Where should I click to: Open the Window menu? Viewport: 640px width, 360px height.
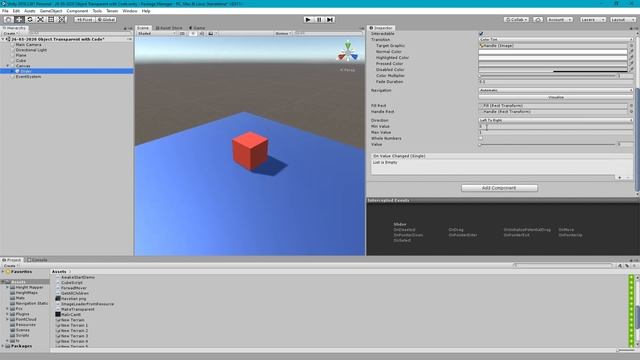[130, 11]
